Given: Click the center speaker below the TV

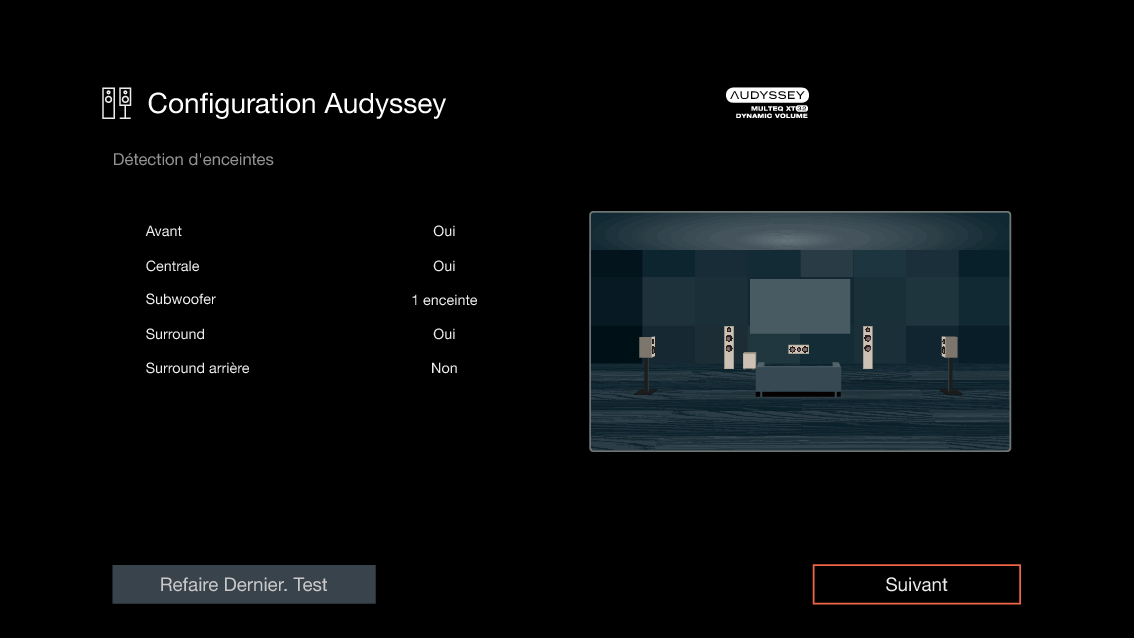Looking at the screenshot, I should pyautogui.click(x=796, y=349).
